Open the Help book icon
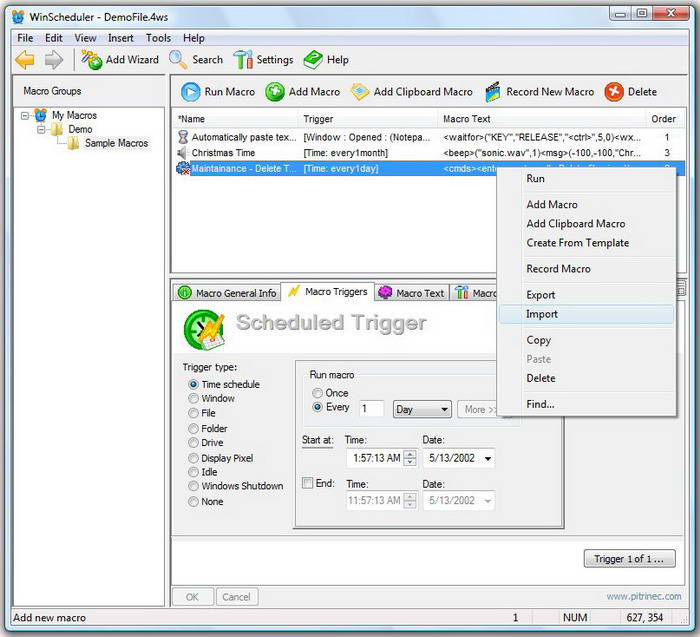700x637 pixels. 313,59
